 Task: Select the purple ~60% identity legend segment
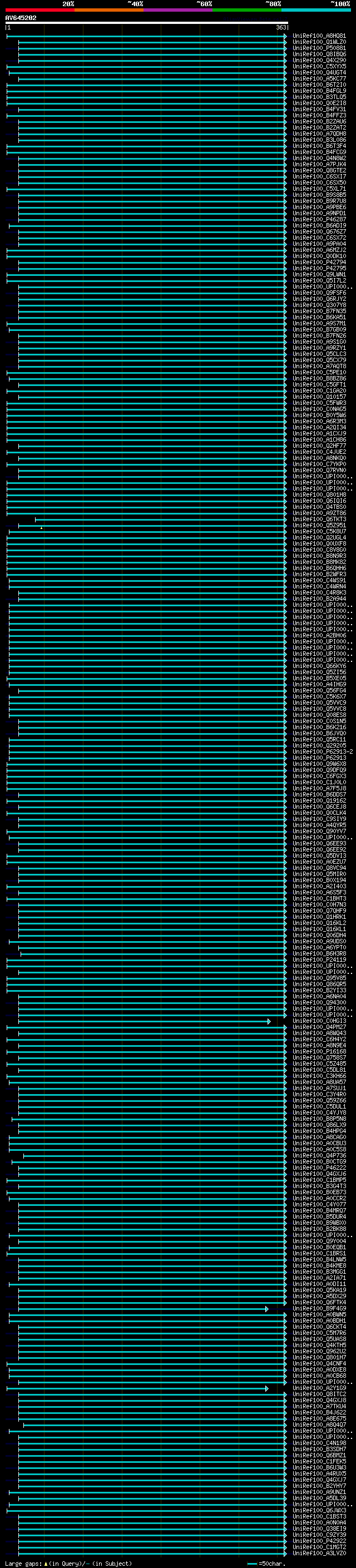coord(179,11)
